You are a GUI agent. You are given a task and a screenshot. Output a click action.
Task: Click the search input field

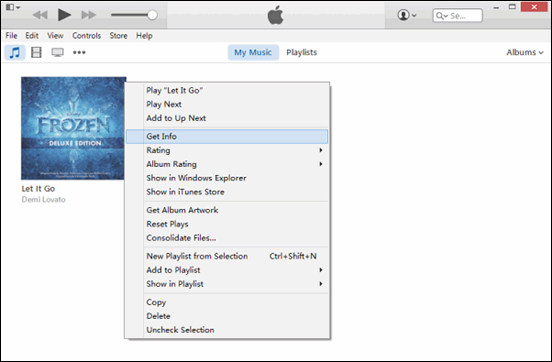pos(457,15)
